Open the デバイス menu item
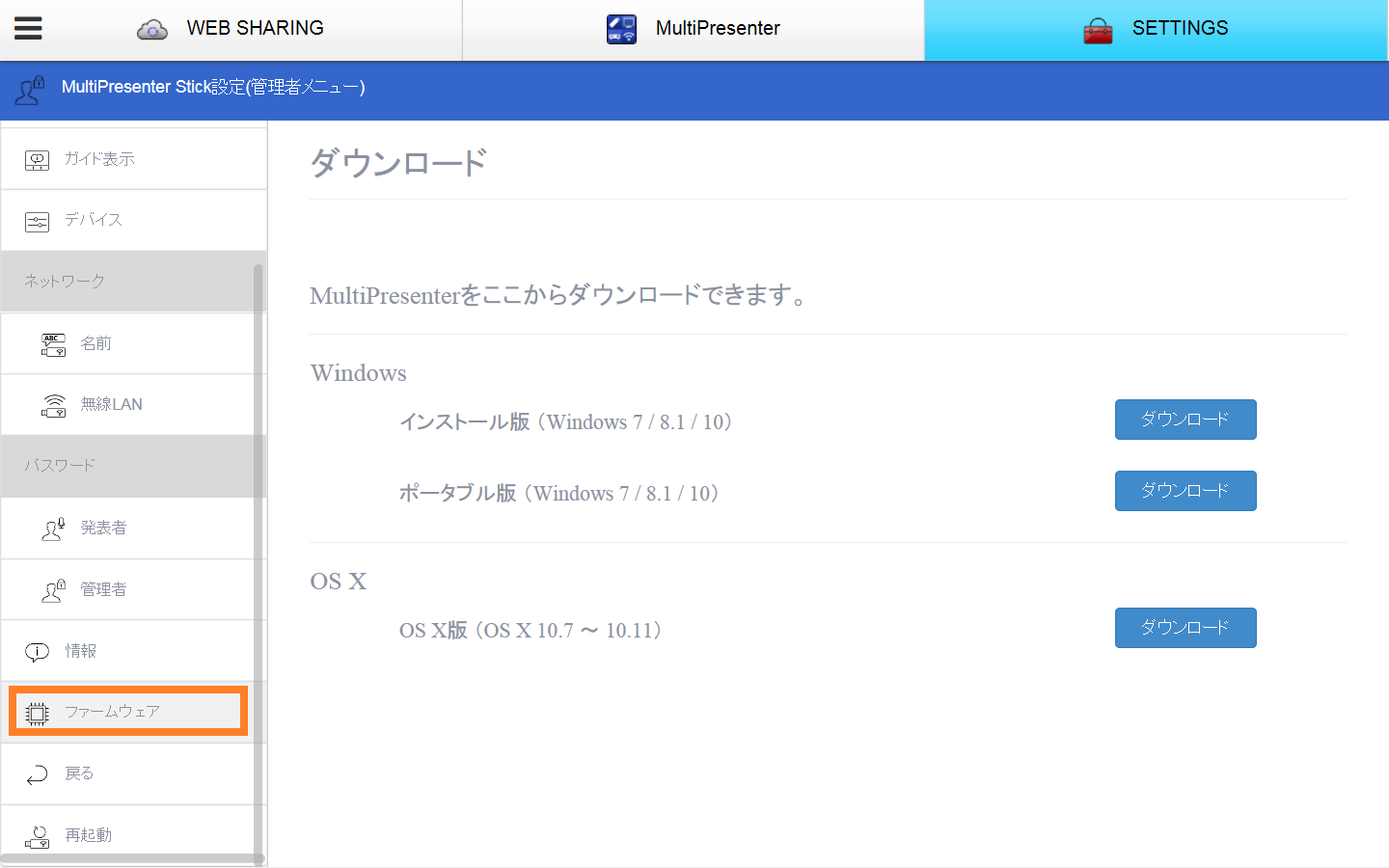 pos(133,221)
